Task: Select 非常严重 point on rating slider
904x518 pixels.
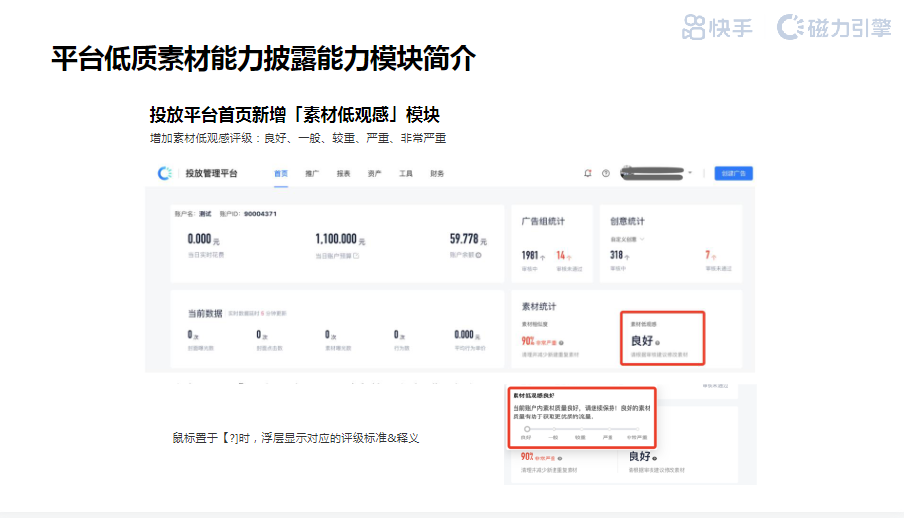Action: click(x=637, y=429)
